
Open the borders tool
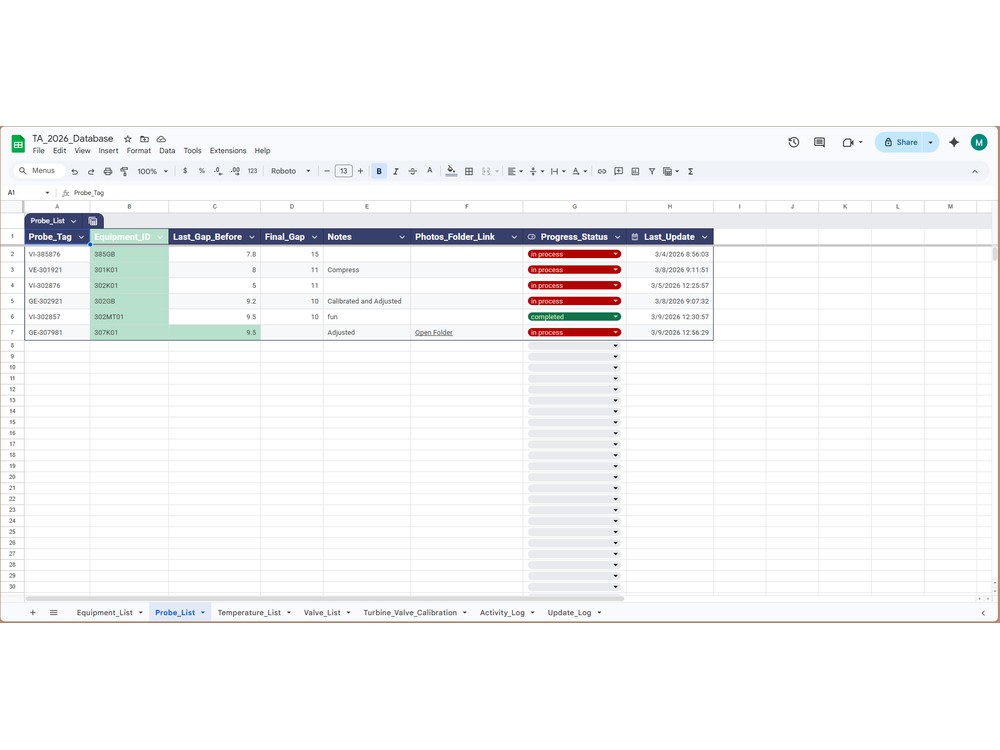pyautogui.click(x=469, y=171)
